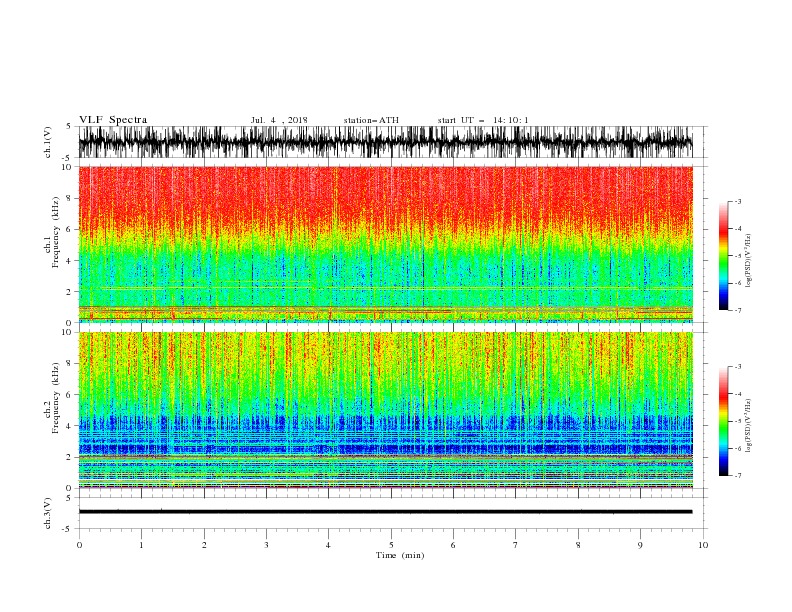Click the ch.2 PSD color bar

pyautogui.click(x=723, y=421)
